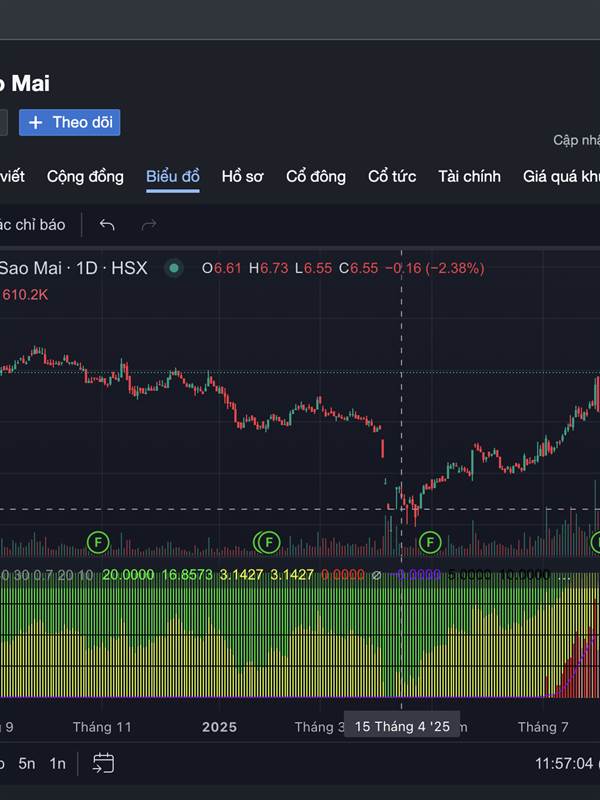Select the 5n time range

coord(27,763)
